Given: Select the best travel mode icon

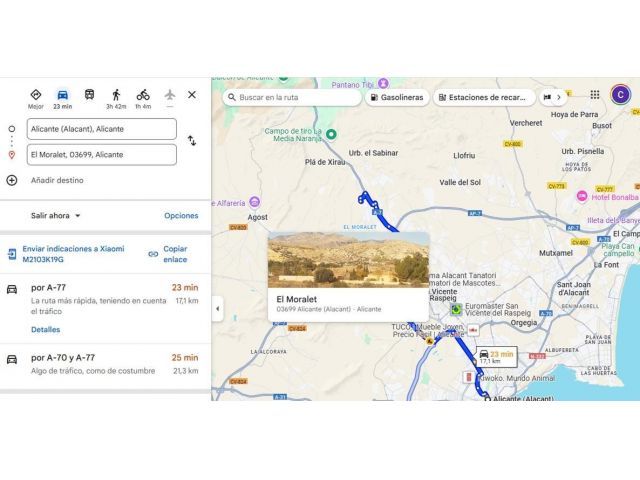Looking at the screenshot, I should tap(36, 95).
